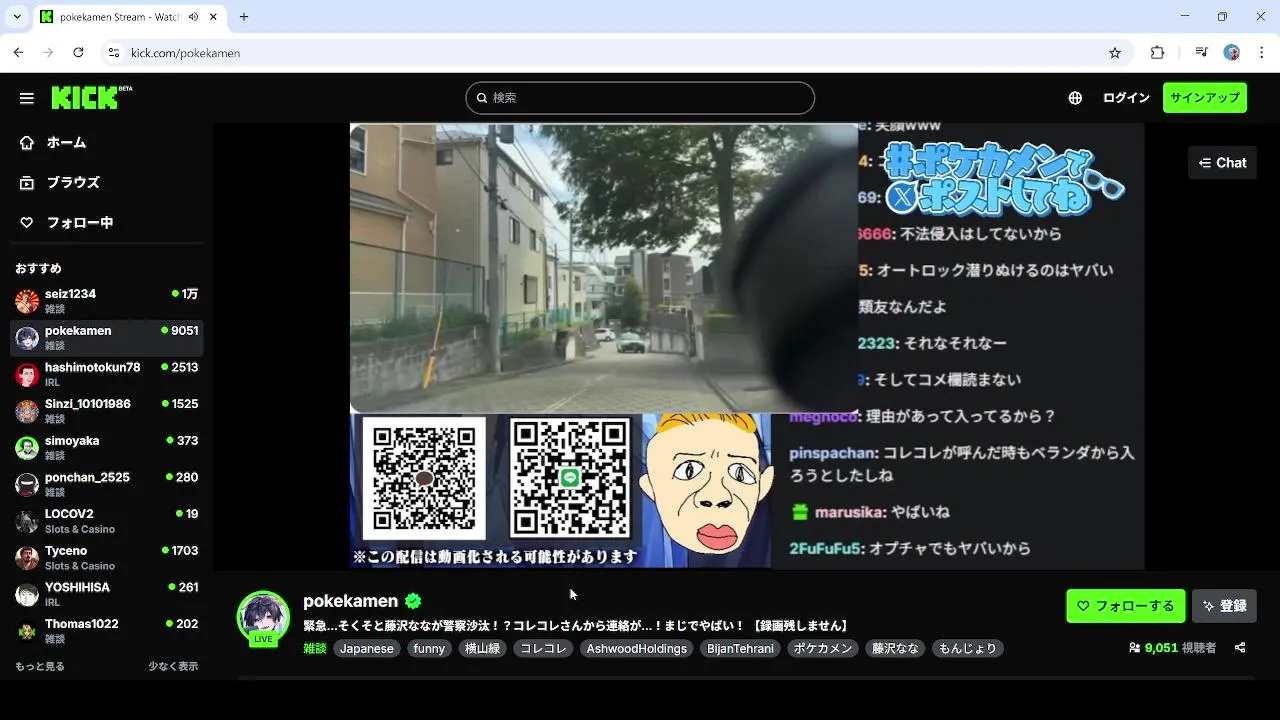
Task: Click Thomas1022's avatar in sidebar
Action: pyautogui.click(x=27, y=631)
